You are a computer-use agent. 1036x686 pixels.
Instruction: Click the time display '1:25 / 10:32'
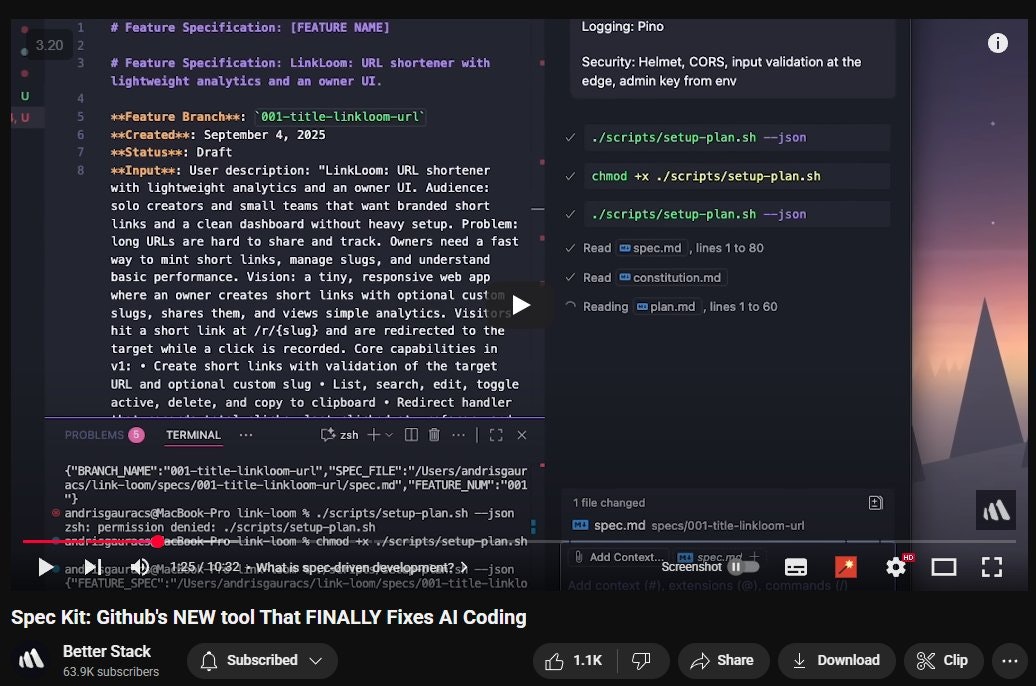click(204, 567)
